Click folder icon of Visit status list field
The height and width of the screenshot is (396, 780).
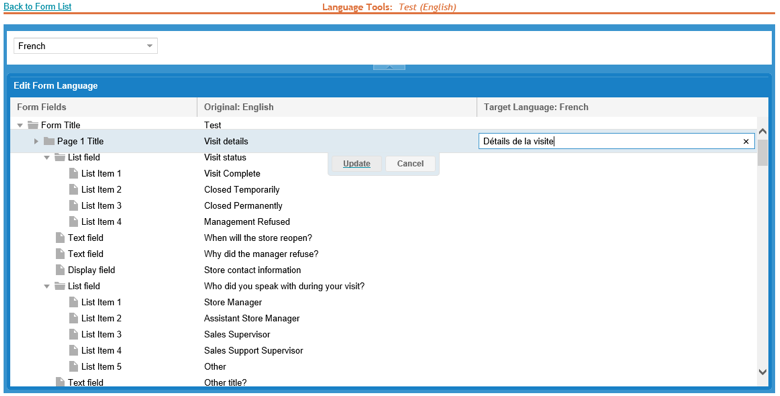pyautogui.click(x=60, y=157)
